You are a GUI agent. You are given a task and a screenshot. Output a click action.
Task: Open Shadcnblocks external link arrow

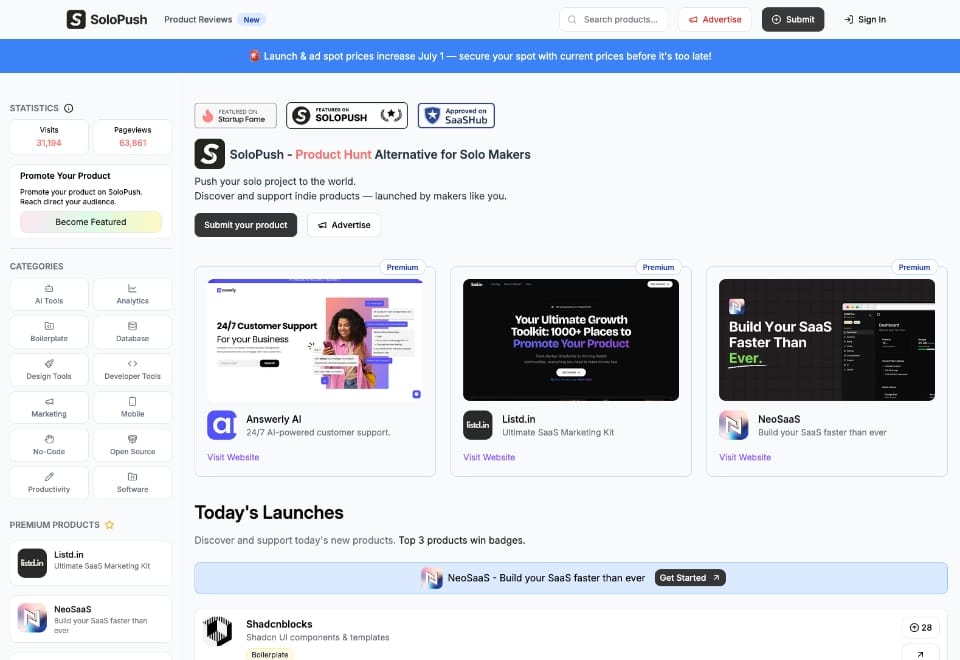(x=920, y=653)
